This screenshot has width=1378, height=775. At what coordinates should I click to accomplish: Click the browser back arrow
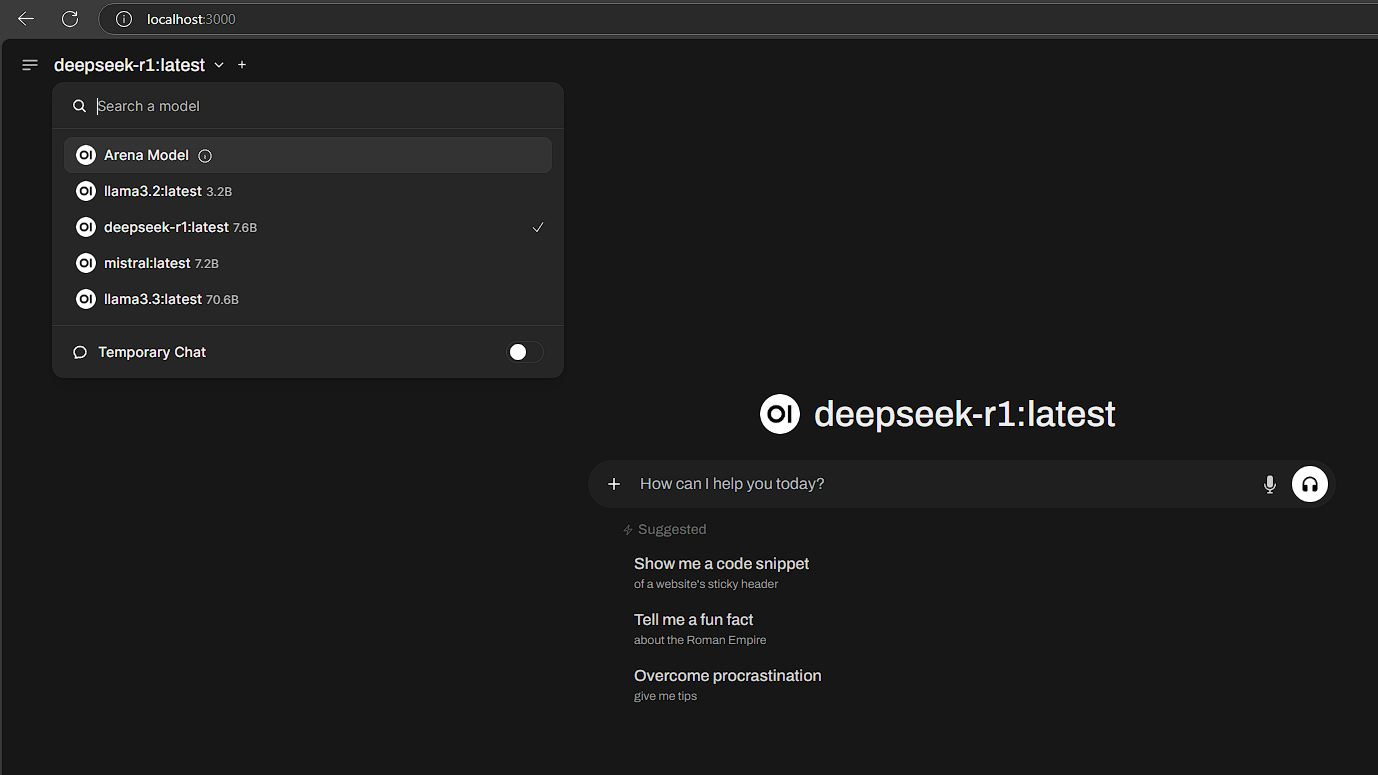coord(26,19)
